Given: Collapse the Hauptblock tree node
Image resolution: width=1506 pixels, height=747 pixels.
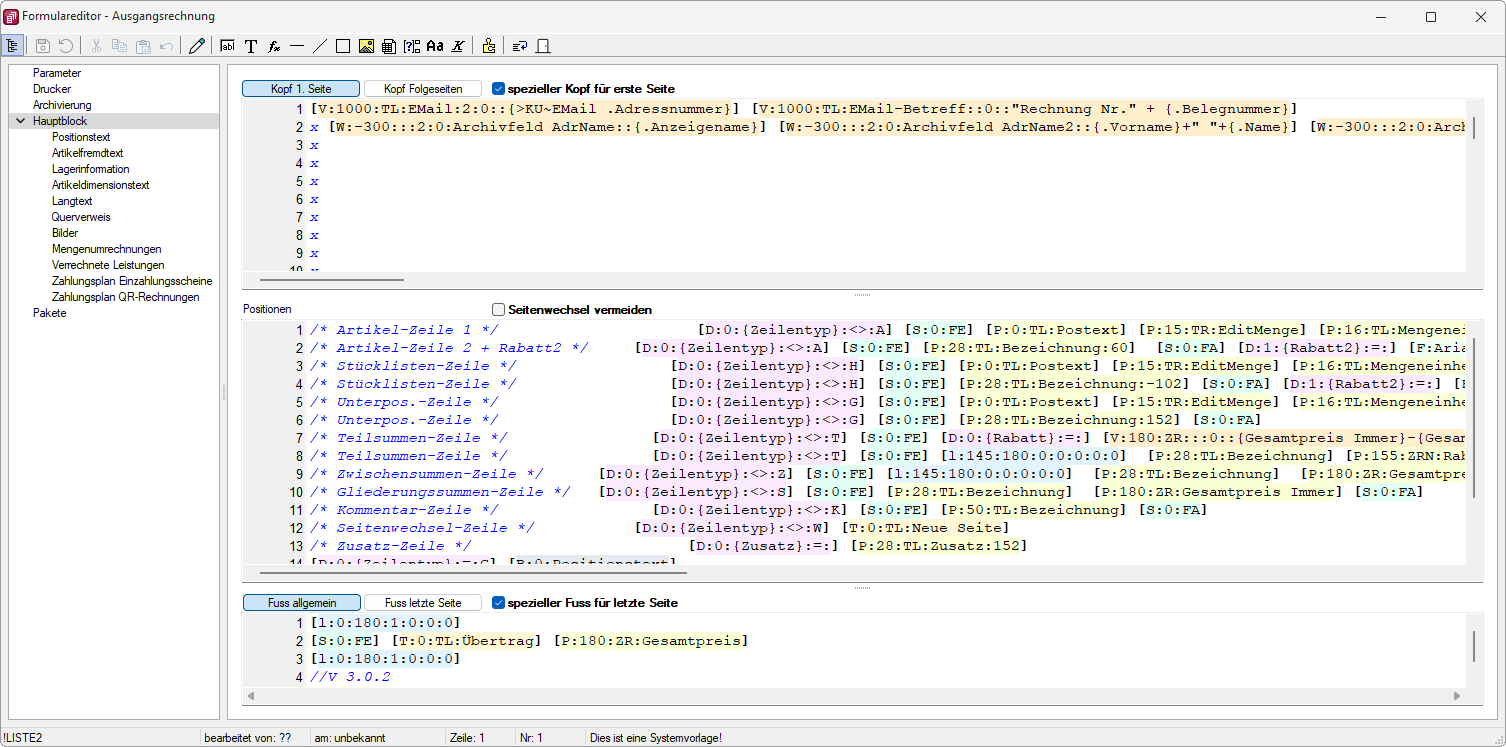Looking at the screenshot, I should tap(20, 121).
